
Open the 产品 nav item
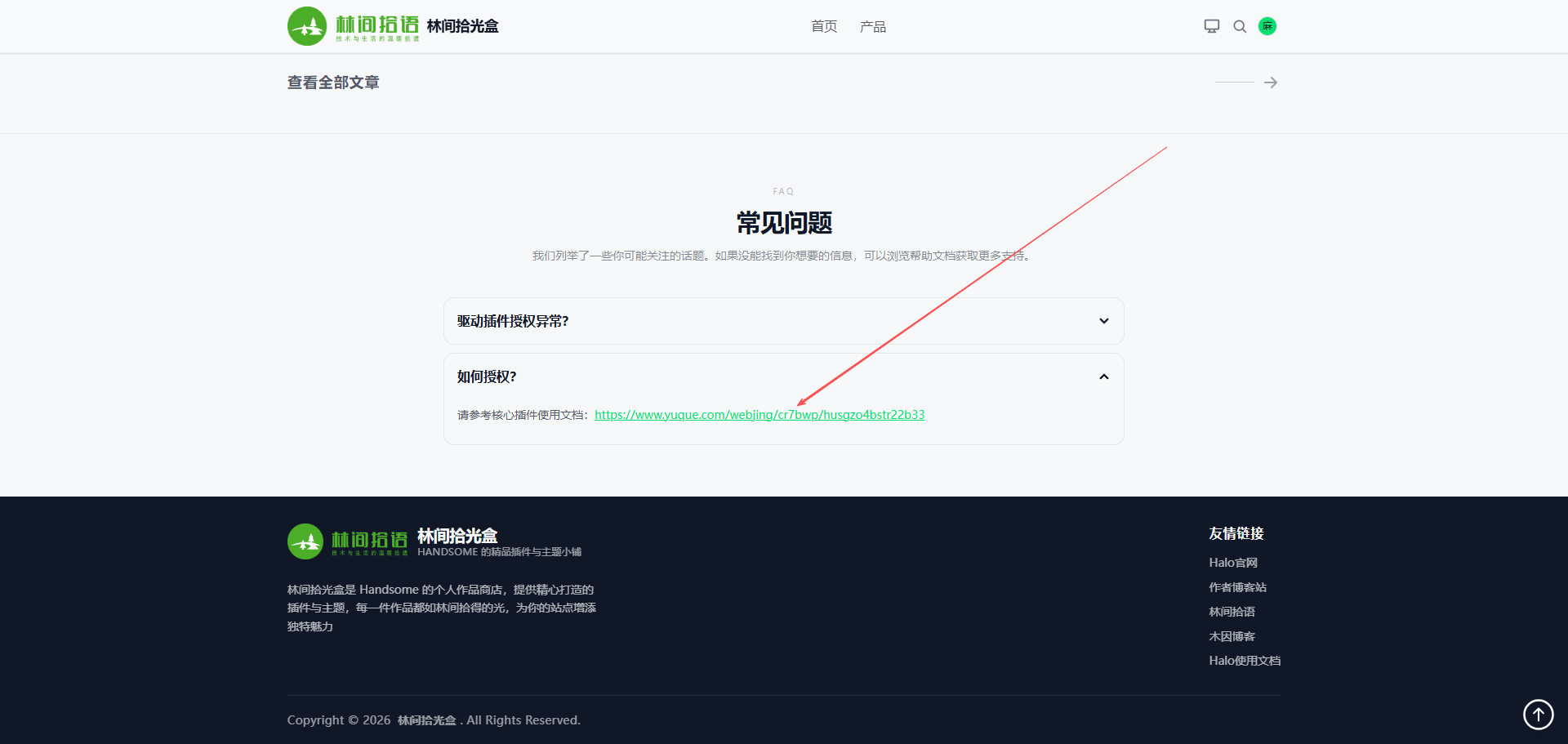click(872, 27)
